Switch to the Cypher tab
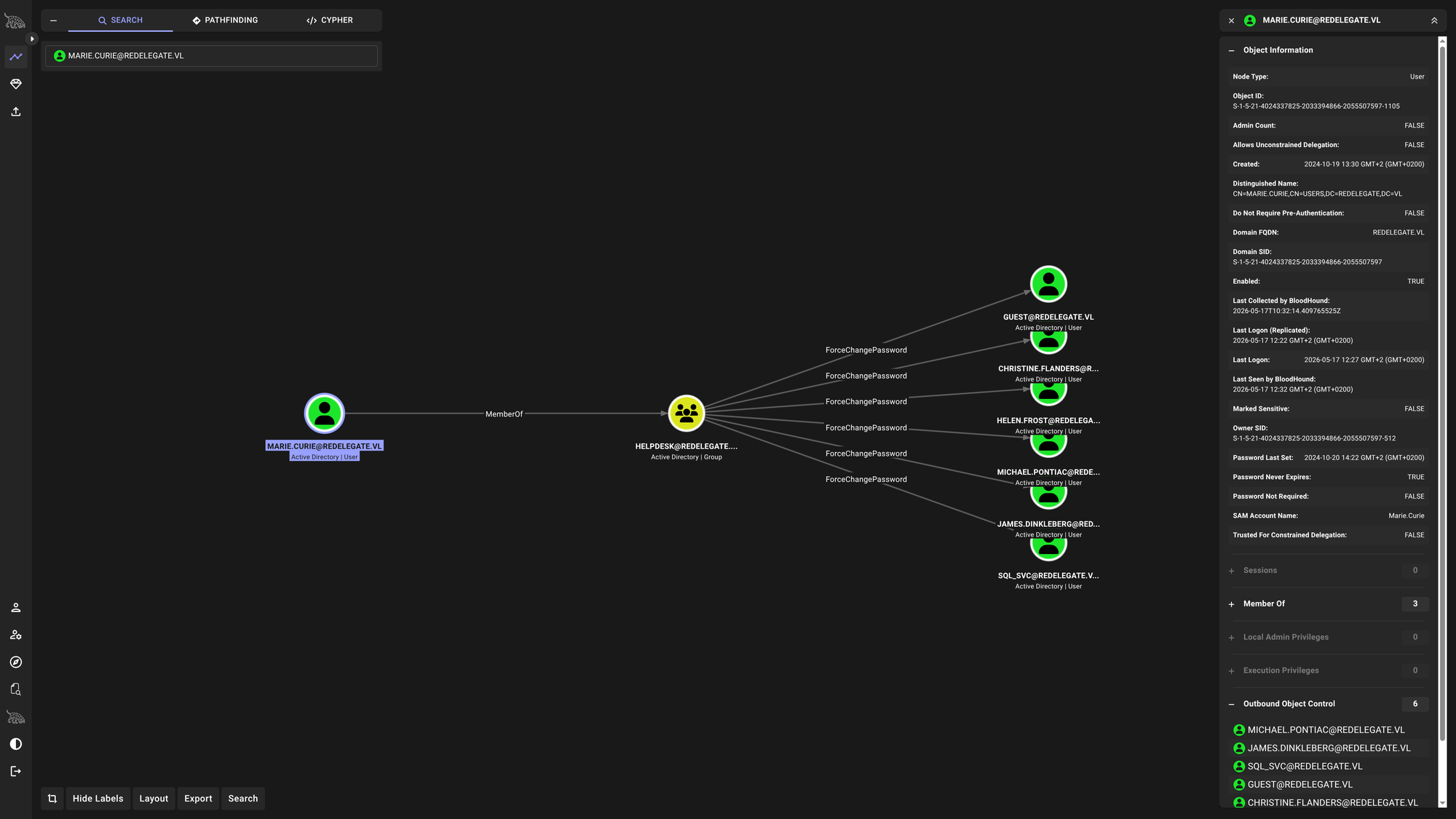Viewport: 1456px width, 819px height. tap(330, 20)
